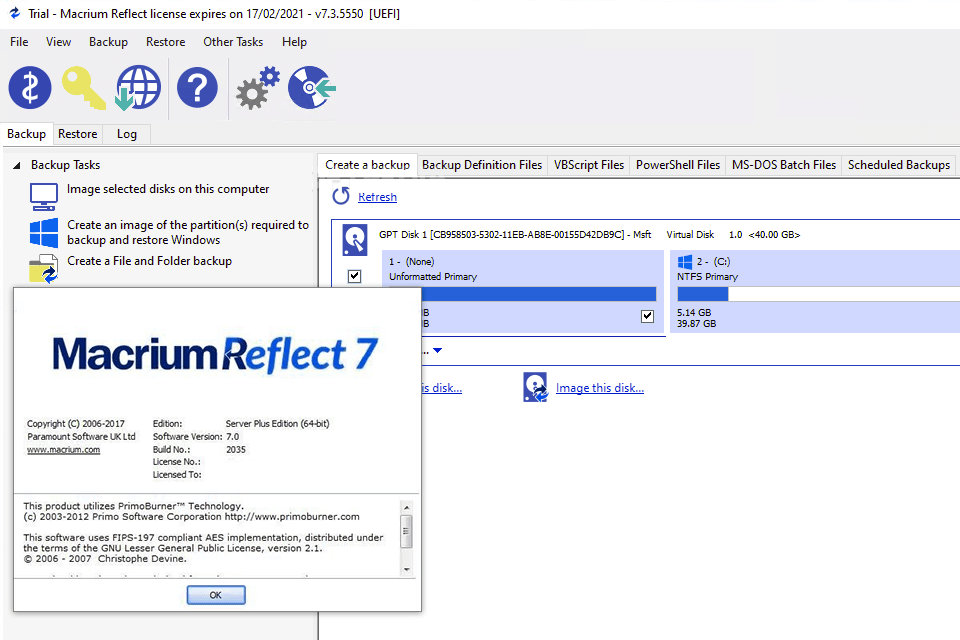Screen dimensions: 960x640
Task: Click 'Paramount Software UK Ltd' text
Action: click(x=81, y=437)
